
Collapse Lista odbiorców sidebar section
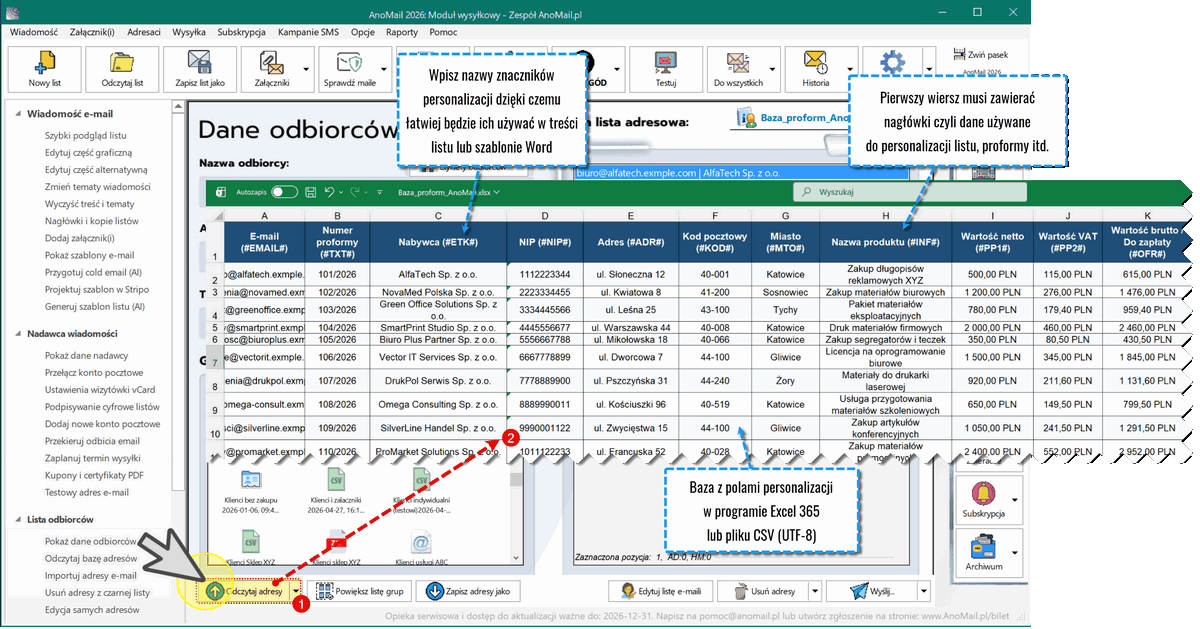point(19,520)
